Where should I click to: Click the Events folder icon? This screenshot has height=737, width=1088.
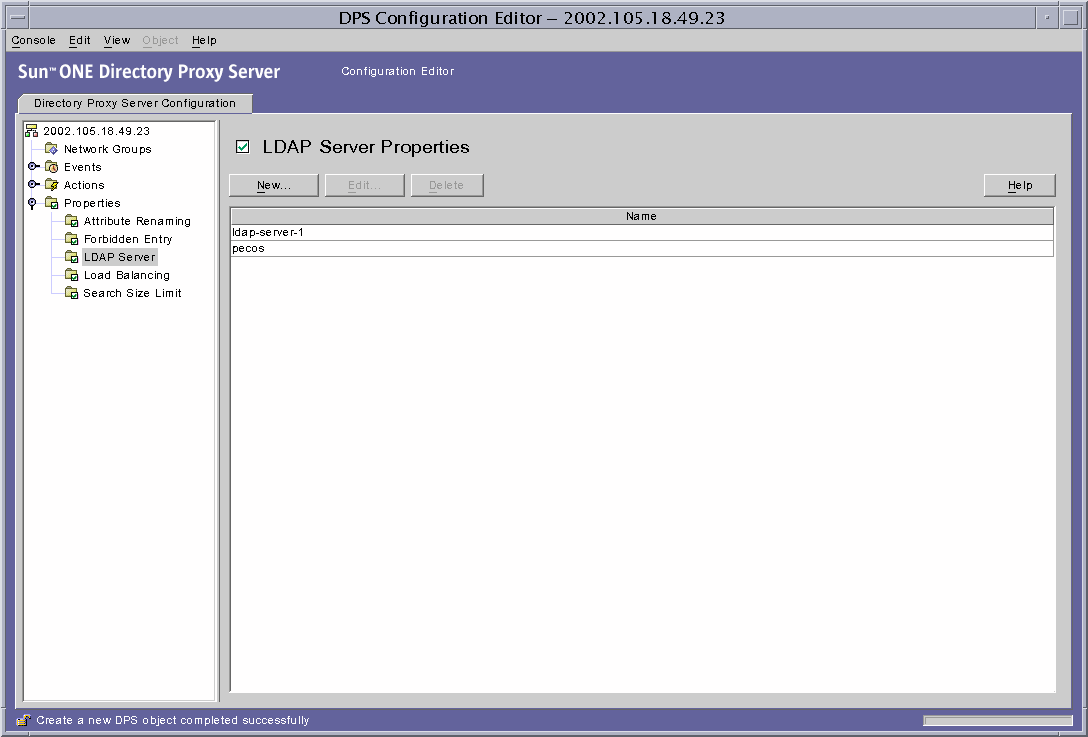pos(51,166)
